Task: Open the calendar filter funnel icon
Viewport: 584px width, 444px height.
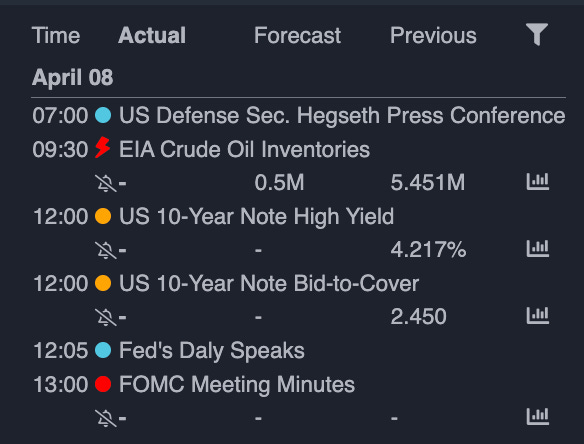Action: [537, 34]
